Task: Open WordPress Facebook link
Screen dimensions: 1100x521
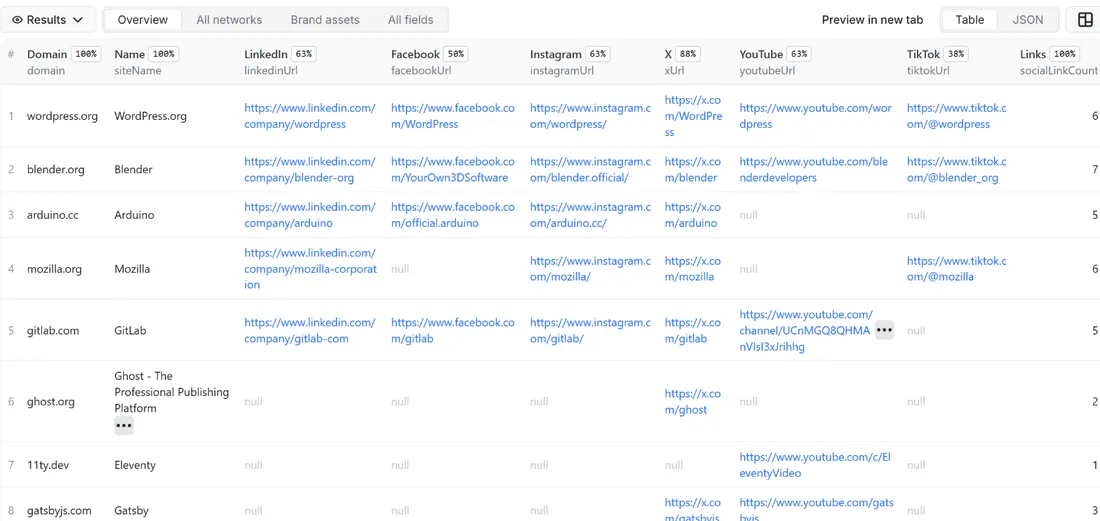Action: pos(452,116)
